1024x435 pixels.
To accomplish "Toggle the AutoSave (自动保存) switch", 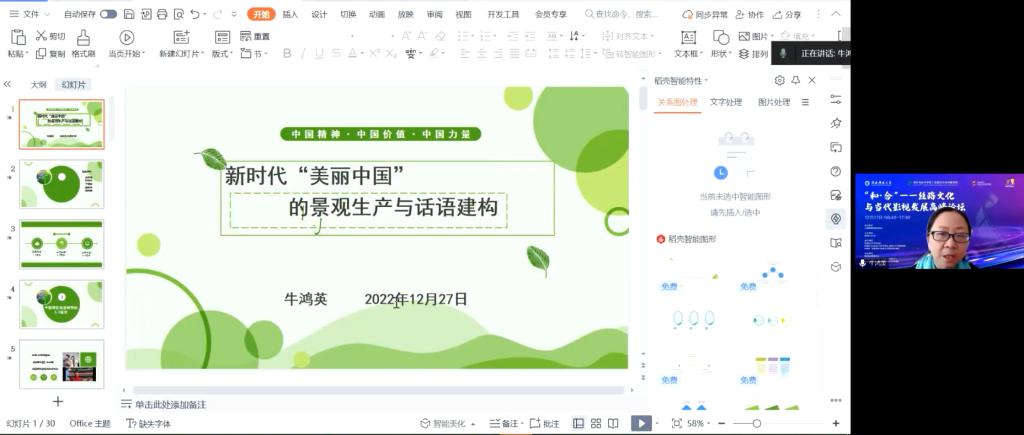I will pos(107,15).
